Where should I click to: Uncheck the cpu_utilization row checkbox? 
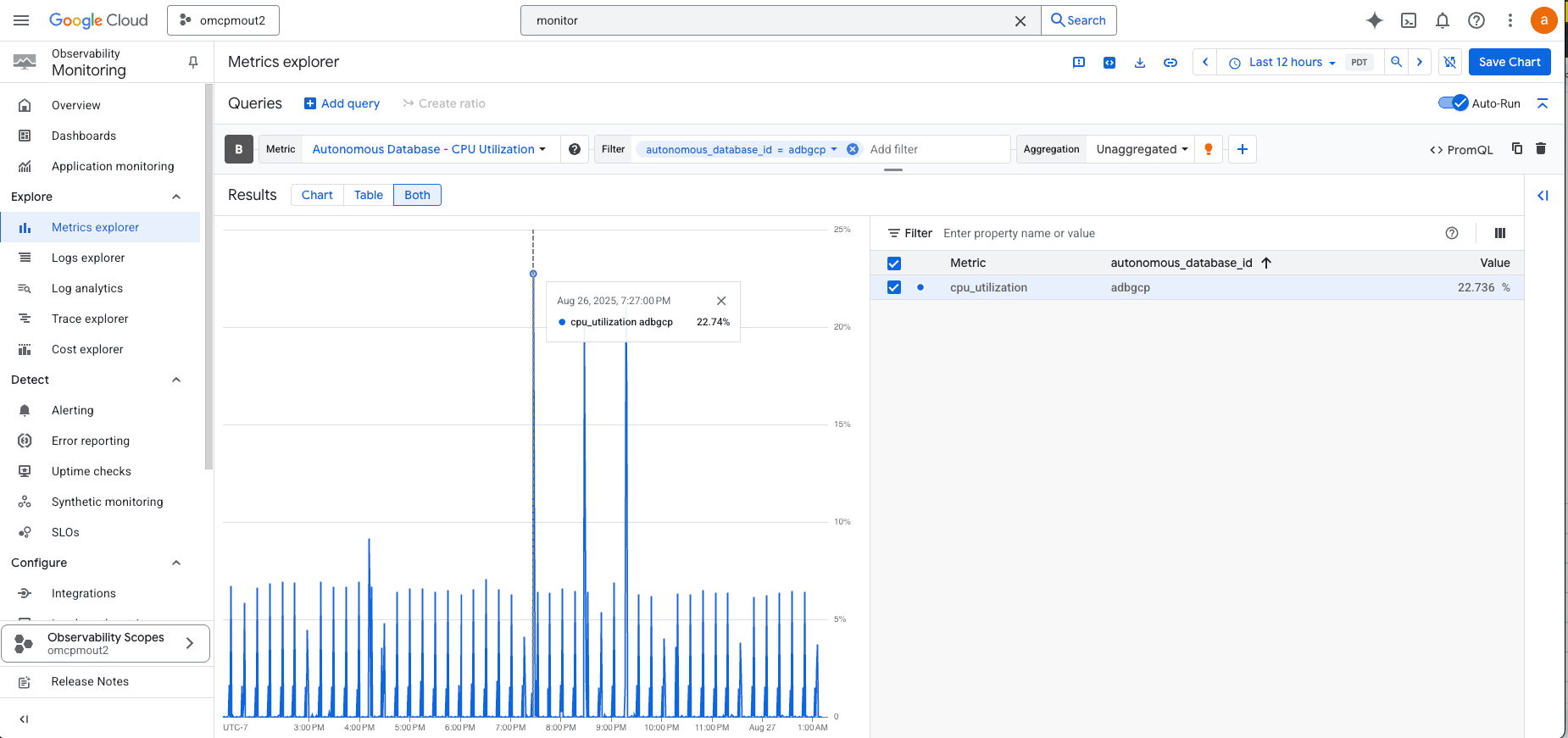(894, 287)
